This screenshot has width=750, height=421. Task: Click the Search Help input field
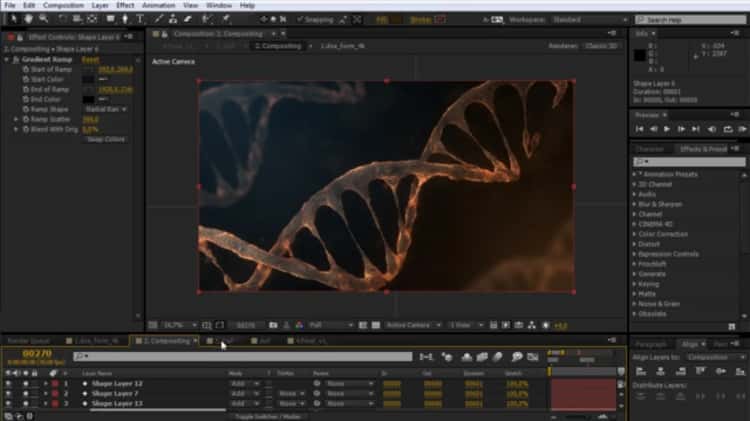[690, 20]
